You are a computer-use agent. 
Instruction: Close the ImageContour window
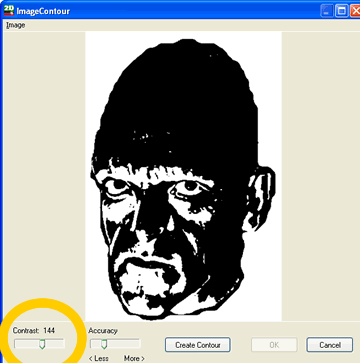[355, 11]
